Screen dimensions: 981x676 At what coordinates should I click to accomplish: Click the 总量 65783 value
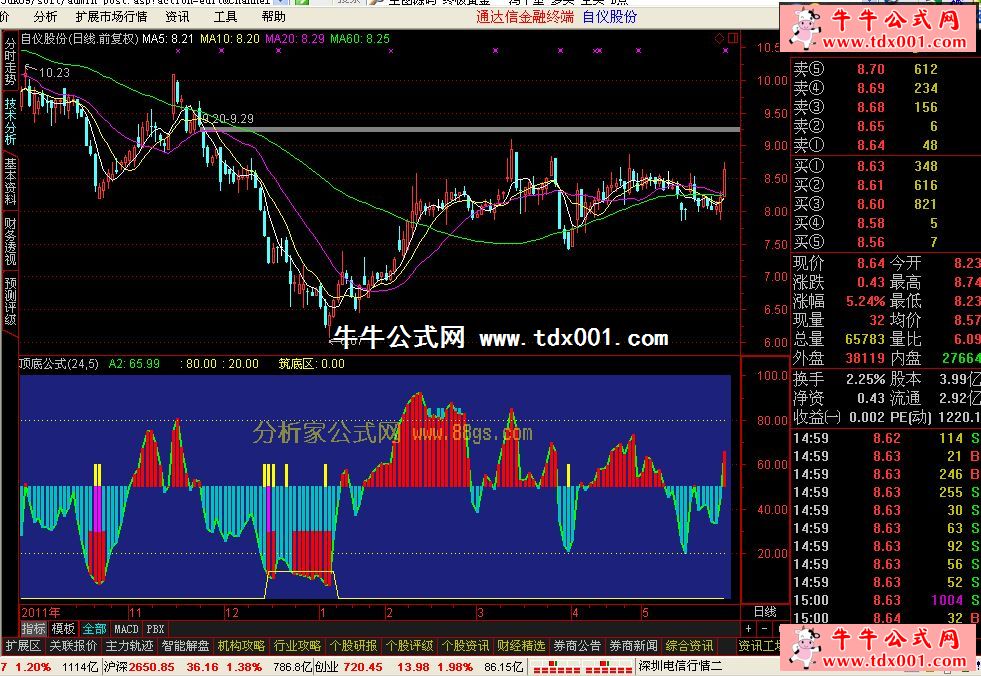click(865, 339)
